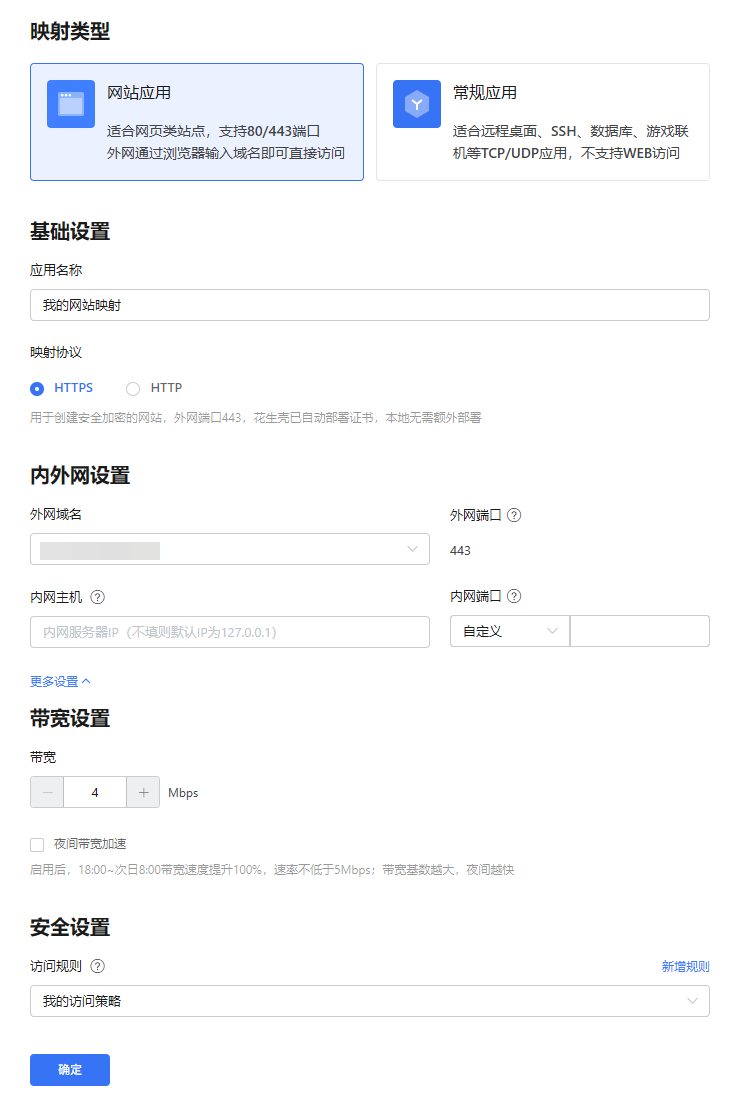Click the help icon beside 访问规则
Image resolution: width=737 pixels, height=1108 pixels.
pos(98,966)
